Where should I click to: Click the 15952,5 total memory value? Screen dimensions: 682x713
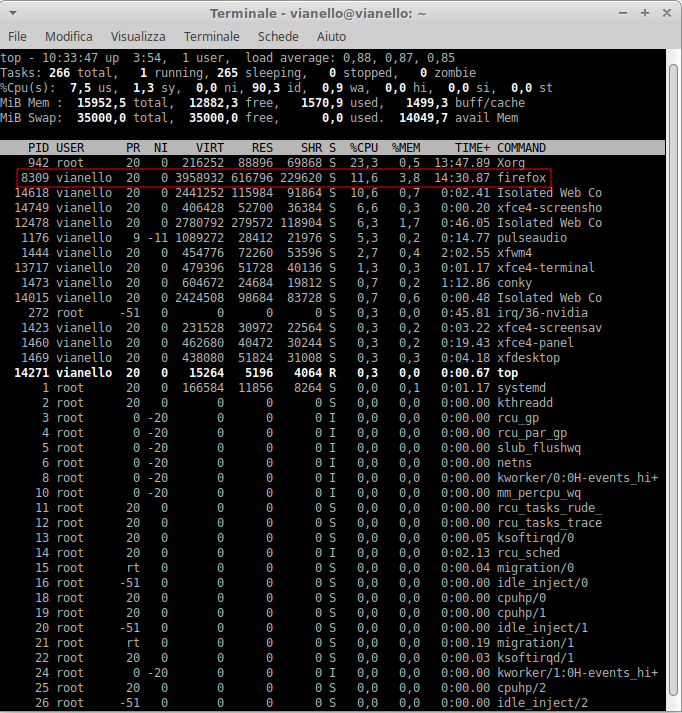pyautogui.click(x=101, y=103)
